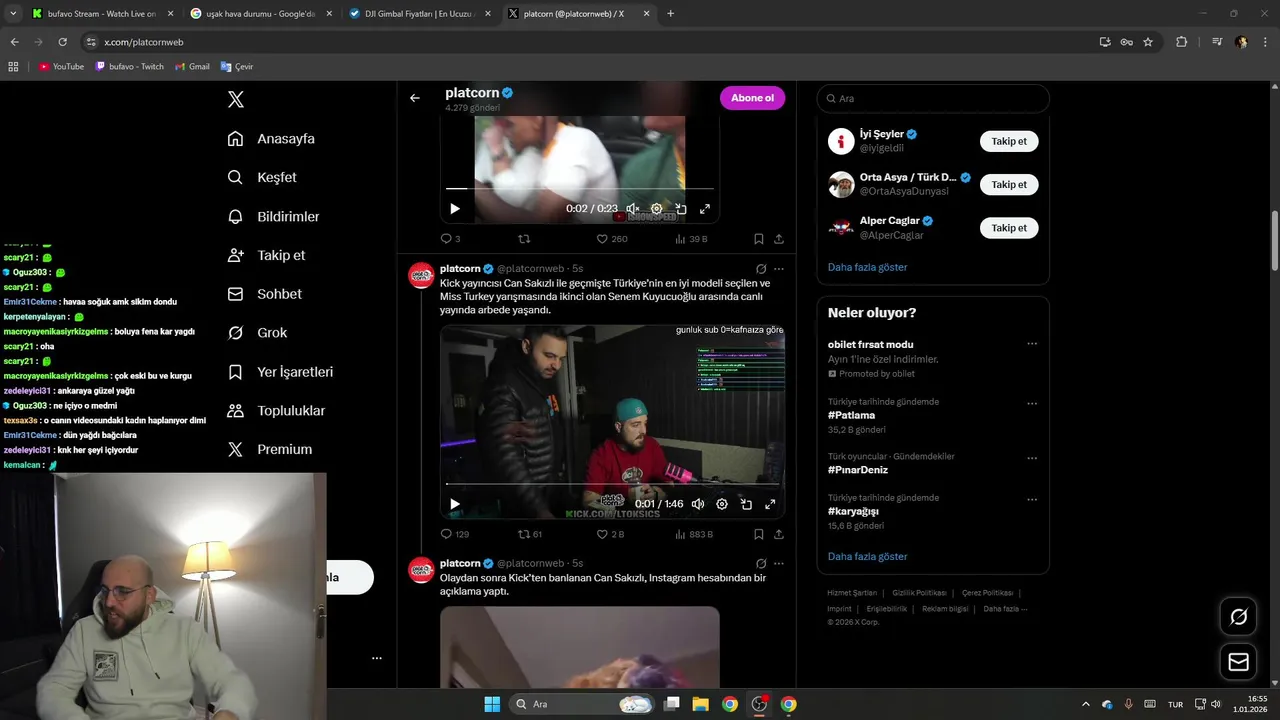Open File Explorer from taskbar
1280x720 pixels.
pyautogui.click(x=700, y=704)
